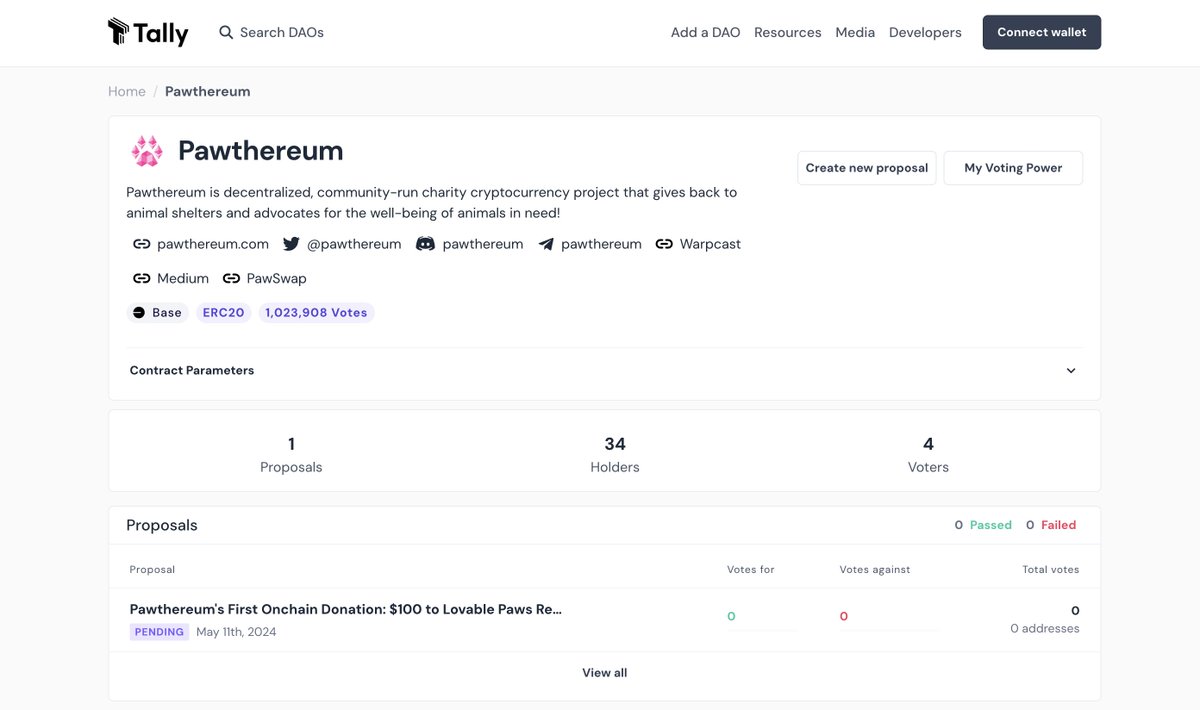Click the 1,023,908 Votes tag
Image resolution: width=1200 pixels, height=710 pixels.
pos(316,313)
